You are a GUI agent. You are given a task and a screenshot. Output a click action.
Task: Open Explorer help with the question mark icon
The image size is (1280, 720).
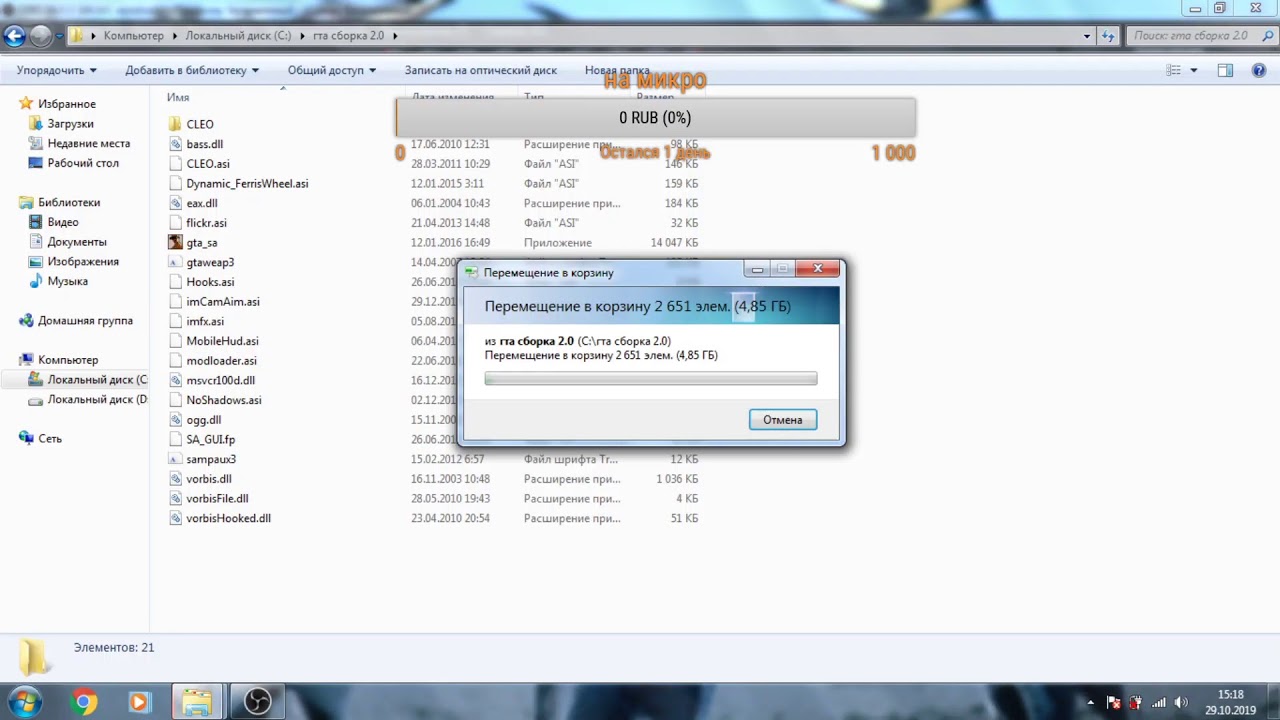point(1257,71)
